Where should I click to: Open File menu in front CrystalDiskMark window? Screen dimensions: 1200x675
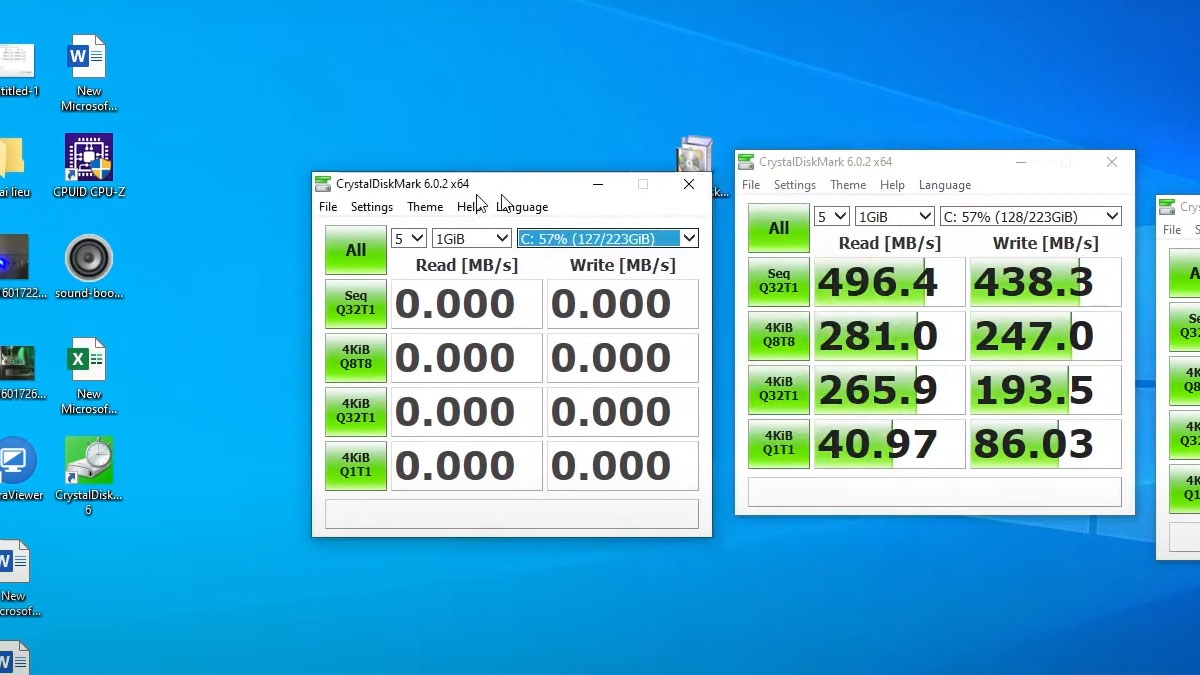328,207
